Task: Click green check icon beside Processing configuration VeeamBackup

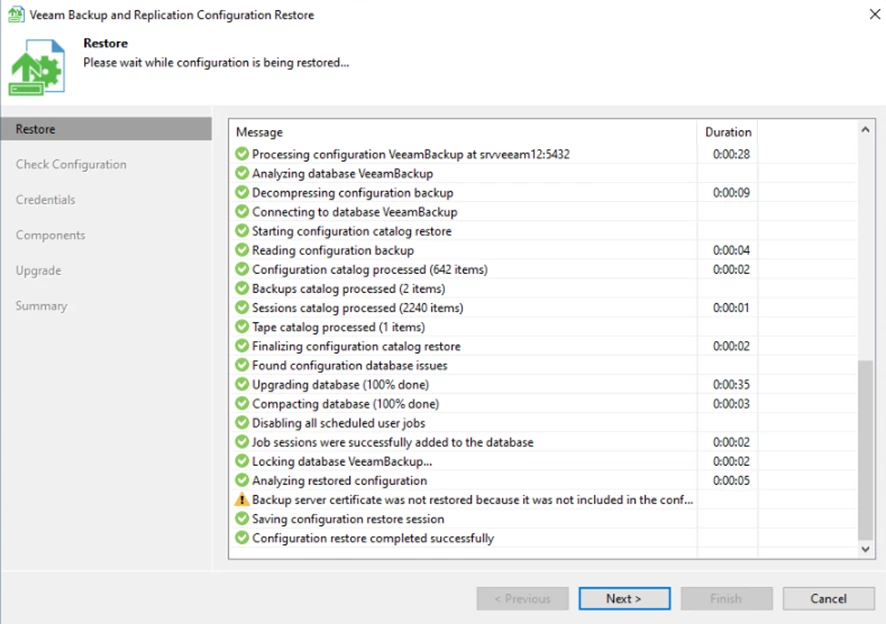Action: coord(242,154)
